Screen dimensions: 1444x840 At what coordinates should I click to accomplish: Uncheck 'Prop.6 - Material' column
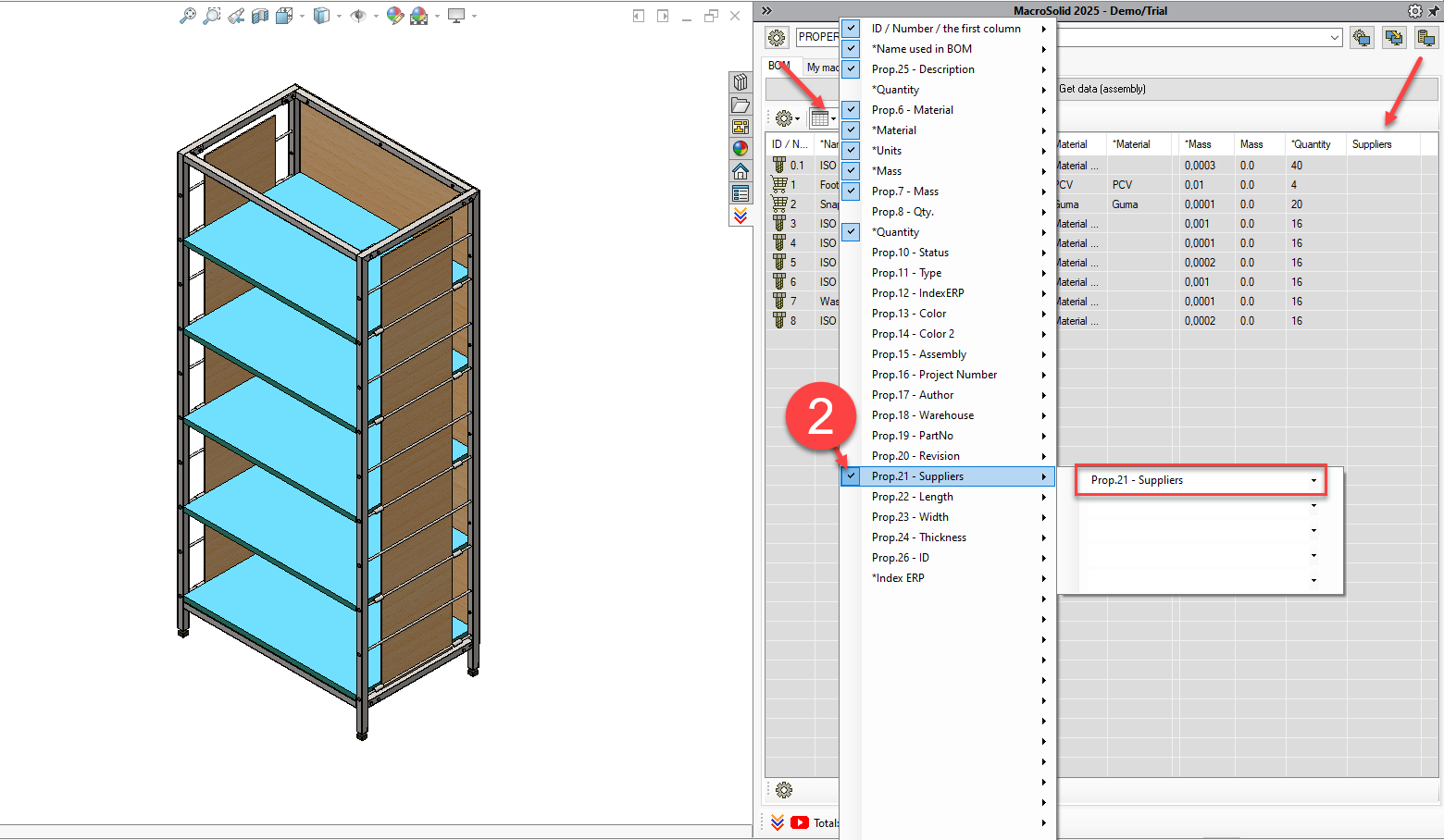pyautogui.click(x=852, y=110)
